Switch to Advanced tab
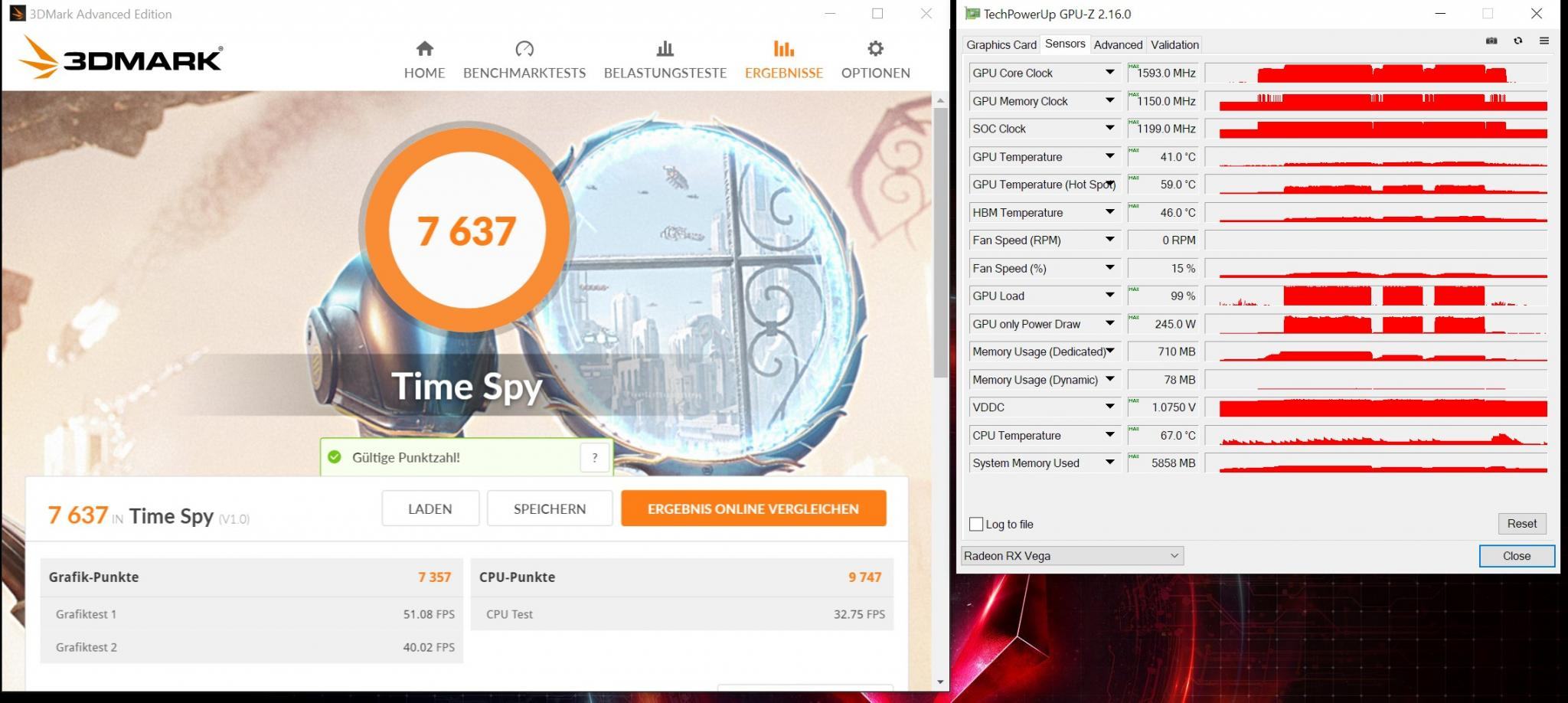 point(1118,44)
